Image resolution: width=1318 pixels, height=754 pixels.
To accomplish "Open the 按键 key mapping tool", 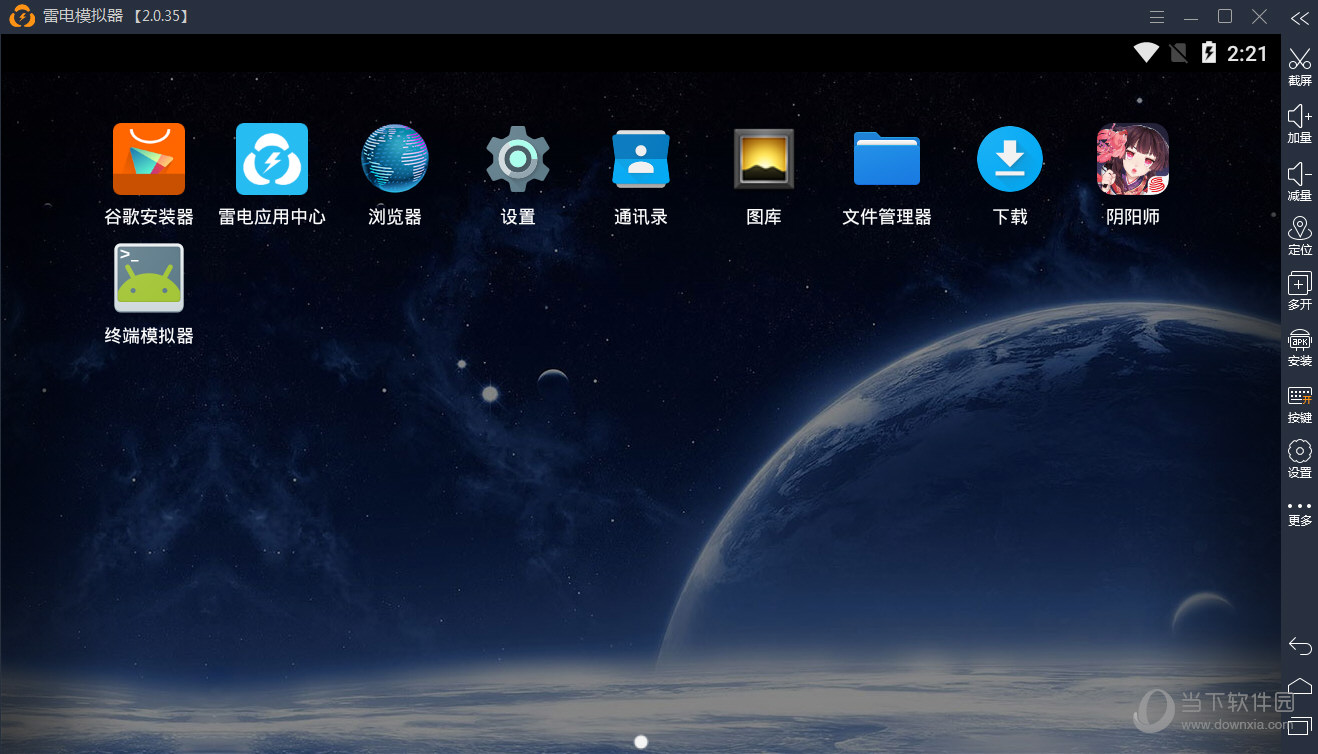I will coord(1300,403).
